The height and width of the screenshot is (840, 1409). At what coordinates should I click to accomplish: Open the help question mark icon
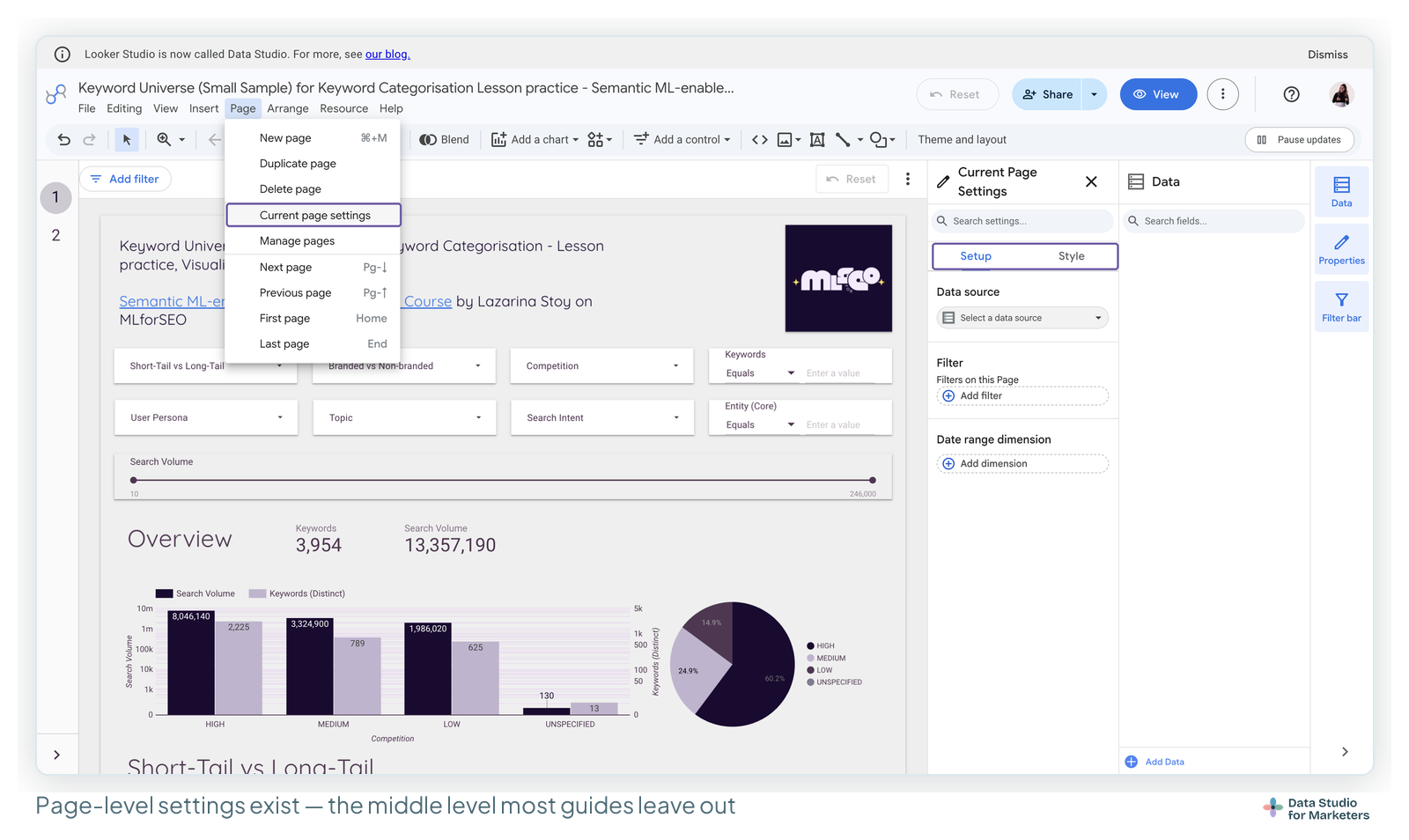[x=1291, y=94]
